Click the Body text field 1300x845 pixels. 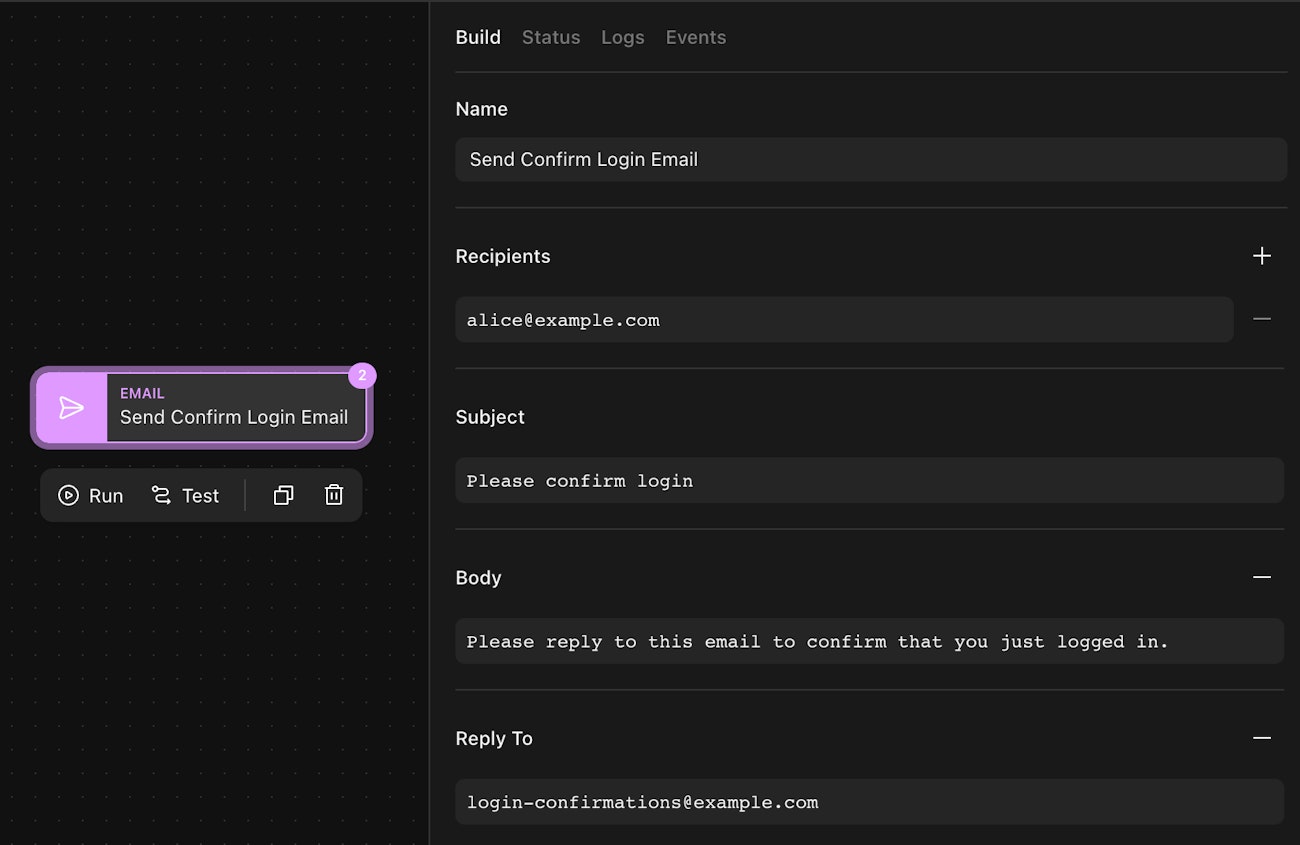(x=868, y=641)
